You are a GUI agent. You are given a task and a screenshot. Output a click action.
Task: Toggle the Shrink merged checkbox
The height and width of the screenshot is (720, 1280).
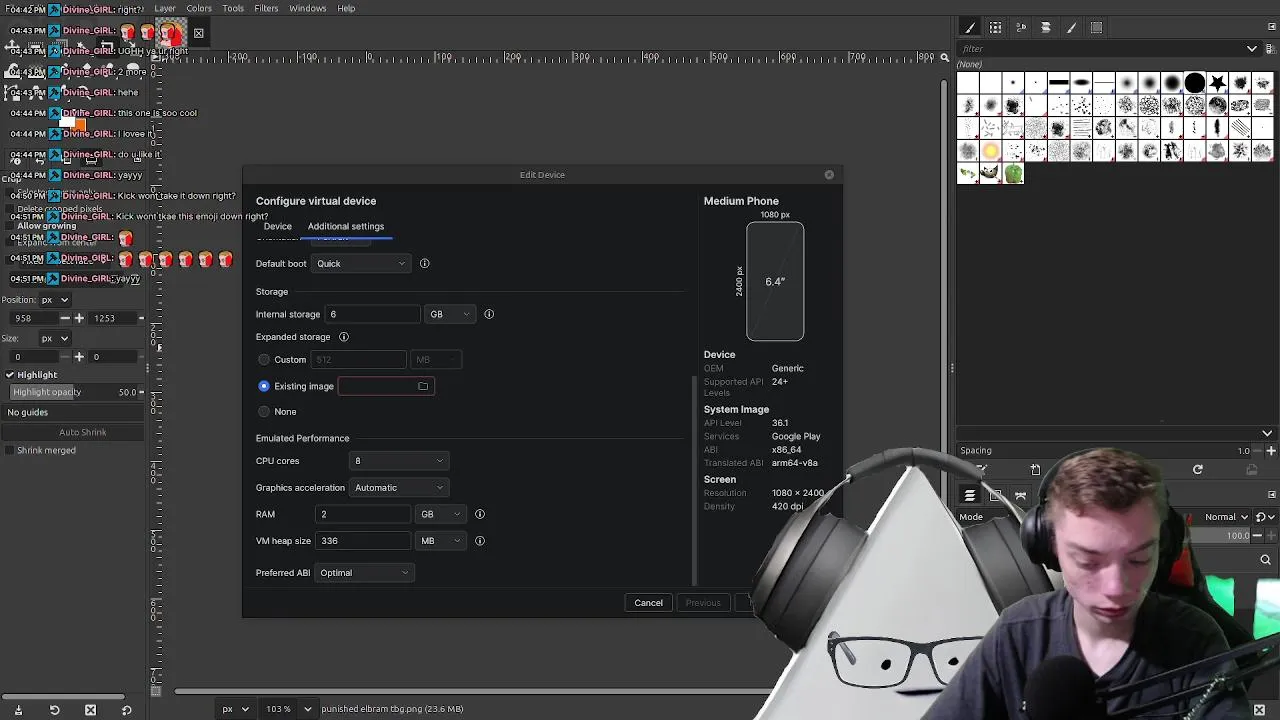(x=9, y=451)
